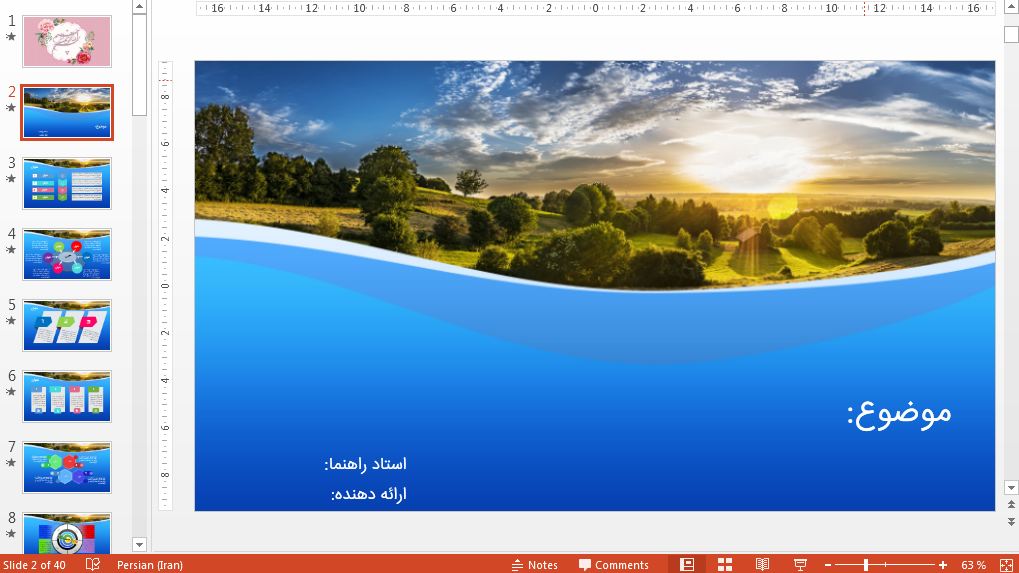Image resolution: width=1019 pixels, height=573 pixels.
Task: Click the animation star icon beside slide 7
Action: pos(11,463)
